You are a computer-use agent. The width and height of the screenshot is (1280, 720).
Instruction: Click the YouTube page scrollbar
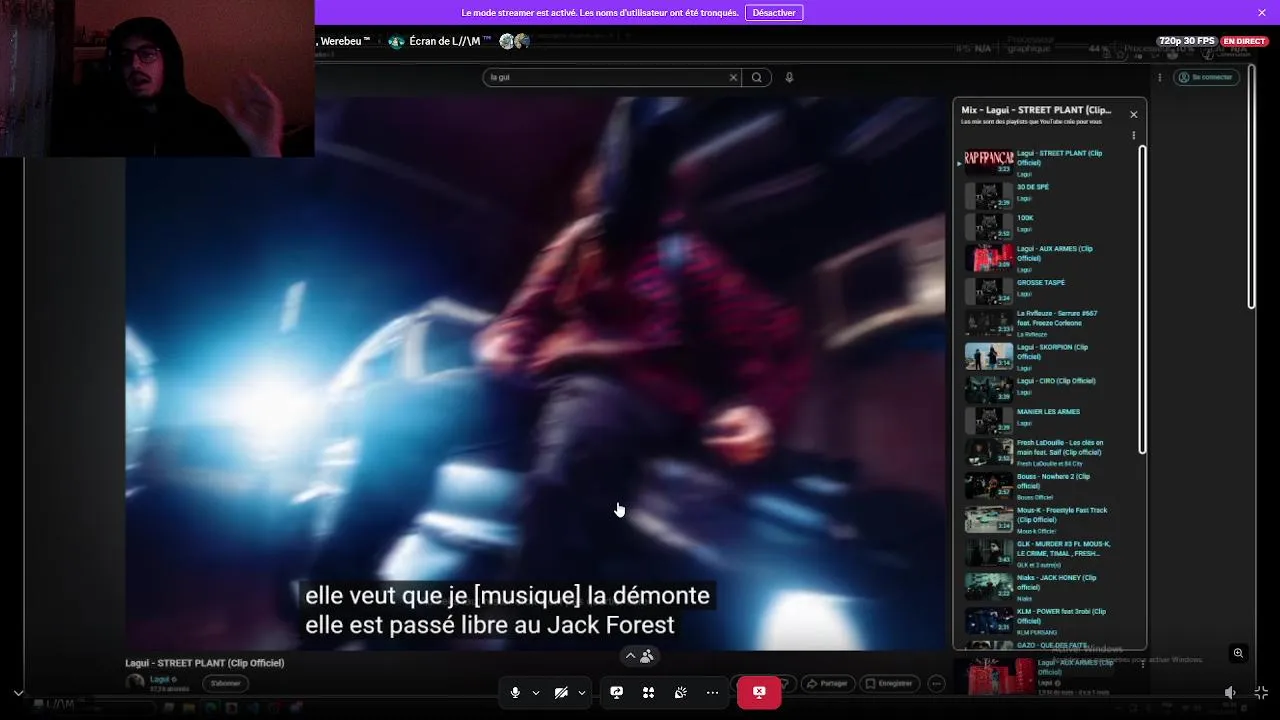1251,187
